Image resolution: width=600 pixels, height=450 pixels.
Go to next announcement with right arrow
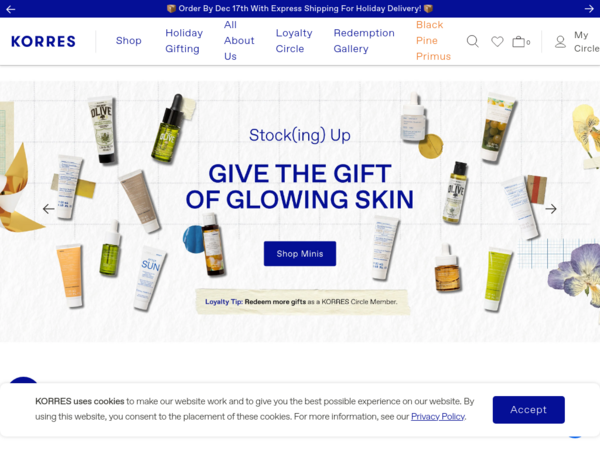589,9
